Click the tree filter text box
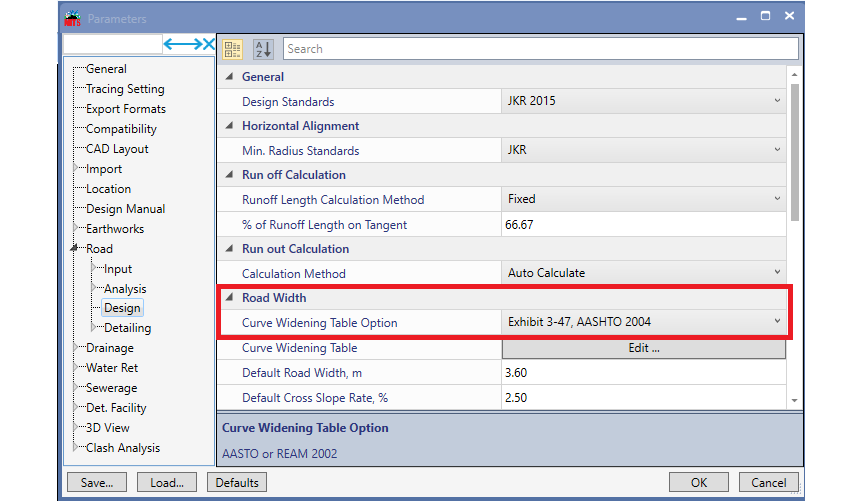The height and width of the screenshot is (501, 862). [113, 44]
